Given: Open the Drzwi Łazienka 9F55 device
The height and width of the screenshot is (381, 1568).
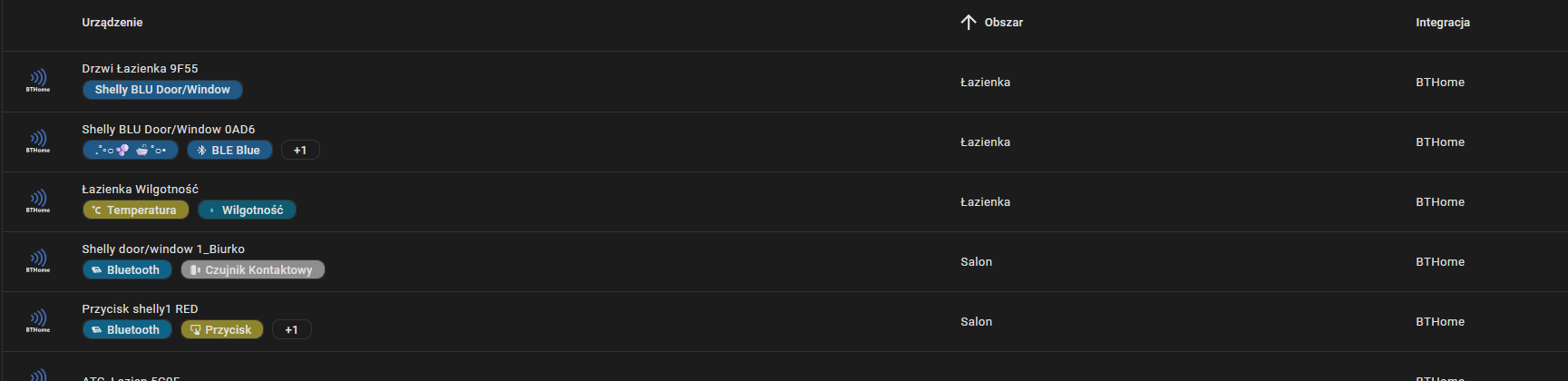Looking at the screenshot, I should tap(140, 69).
